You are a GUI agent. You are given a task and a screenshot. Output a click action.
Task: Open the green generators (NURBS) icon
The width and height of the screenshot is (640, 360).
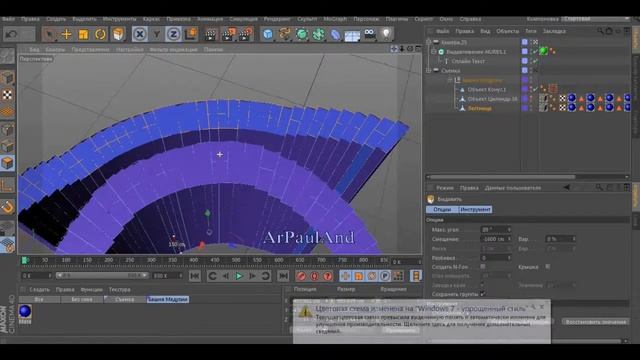[302, 34]
